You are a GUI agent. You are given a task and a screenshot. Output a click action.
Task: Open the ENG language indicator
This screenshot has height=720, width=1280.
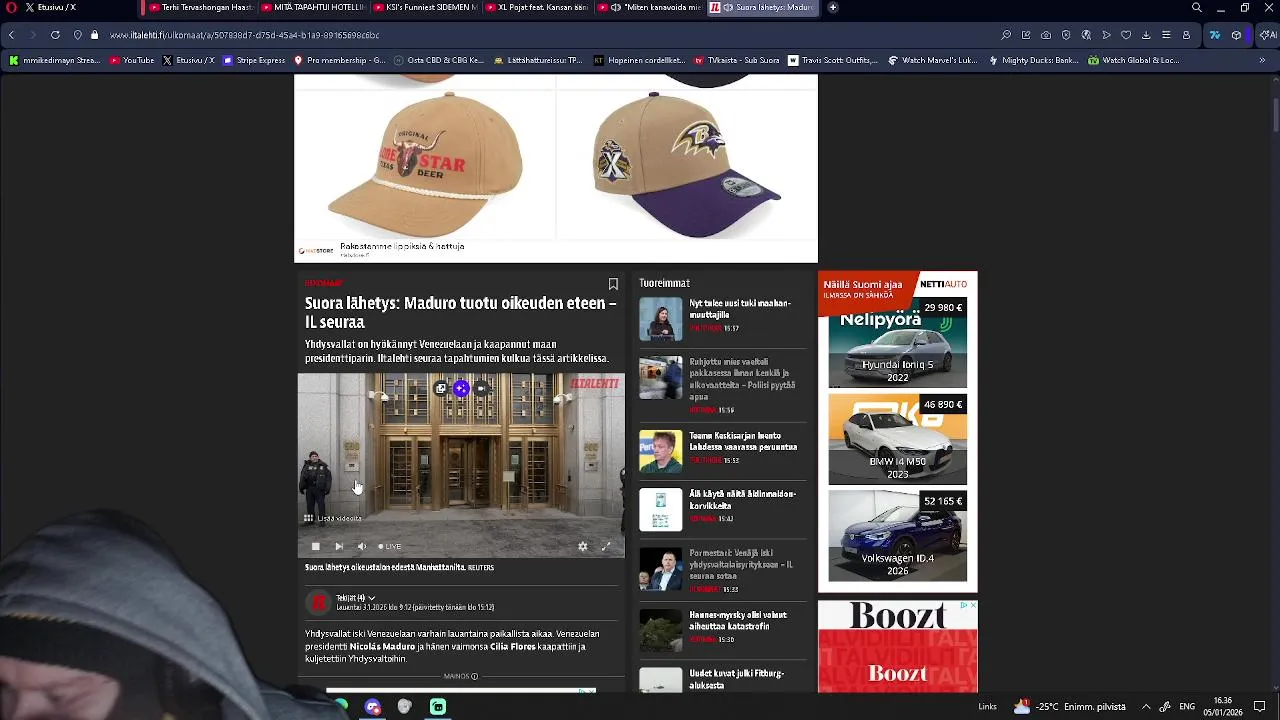(1187, 707)
